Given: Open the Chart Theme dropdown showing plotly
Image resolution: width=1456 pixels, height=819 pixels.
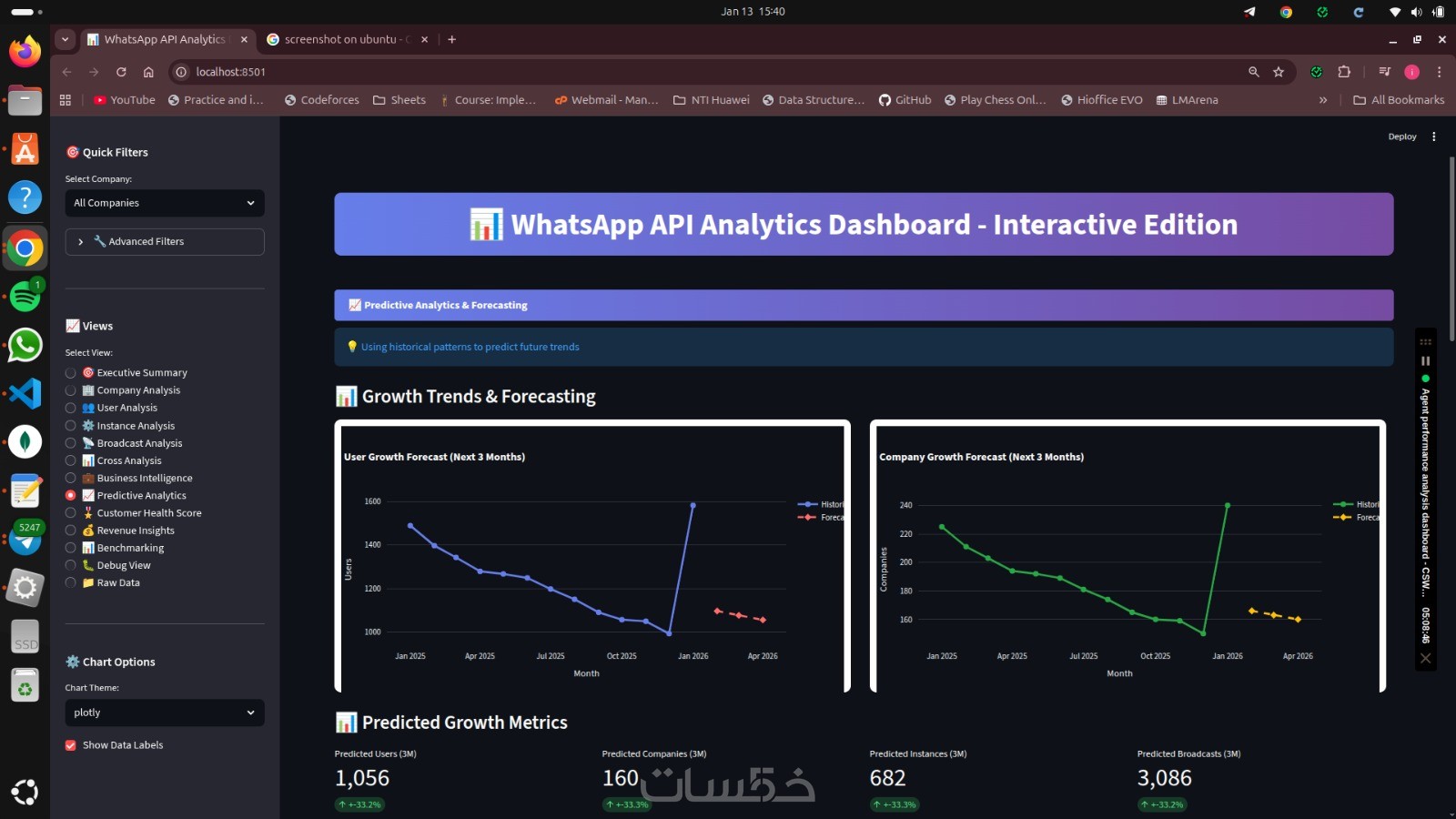Looking at the screenshot, I should (x=165, y=713).
